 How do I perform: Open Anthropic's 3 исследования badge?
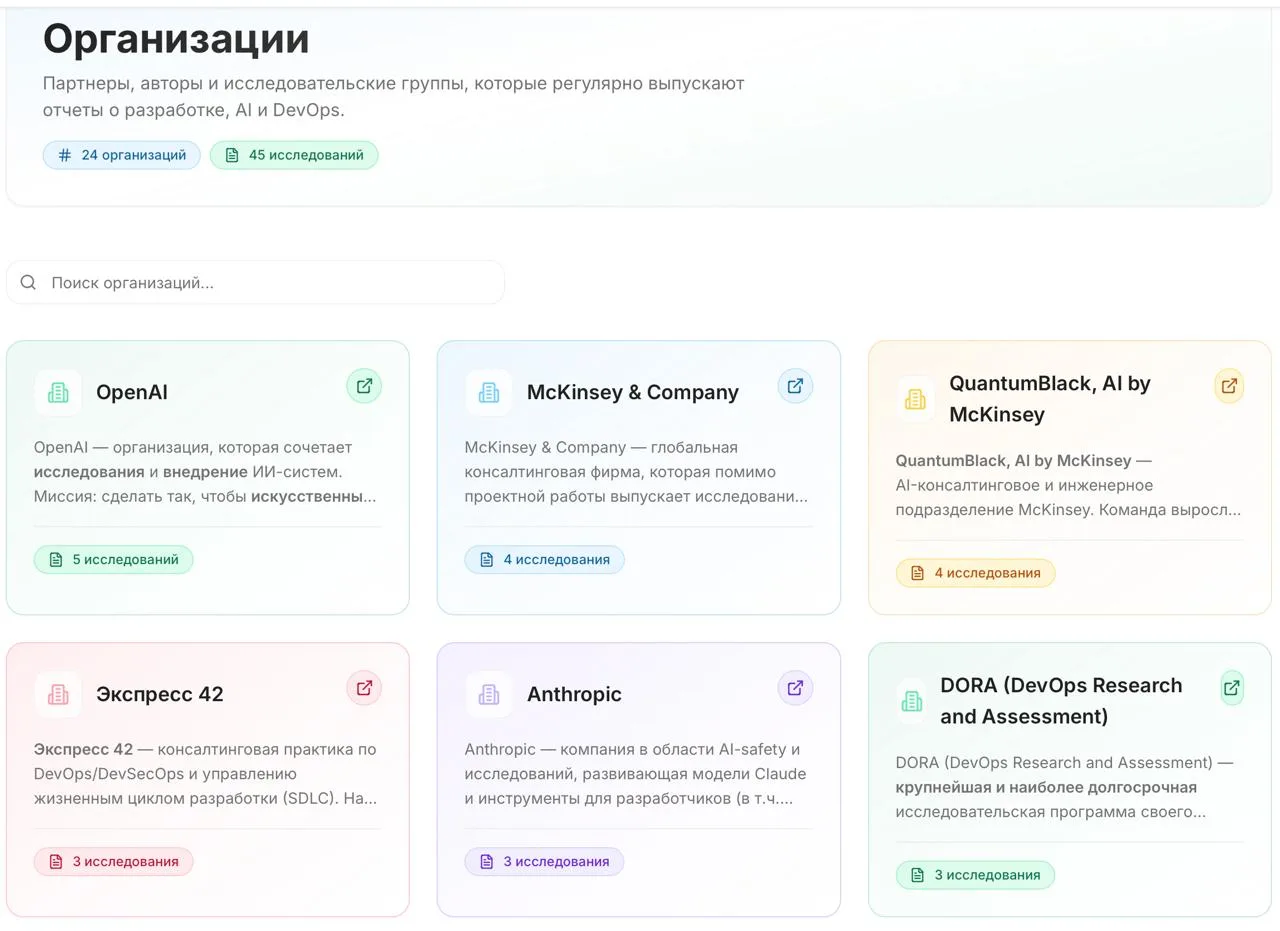[x=545, y=862]
